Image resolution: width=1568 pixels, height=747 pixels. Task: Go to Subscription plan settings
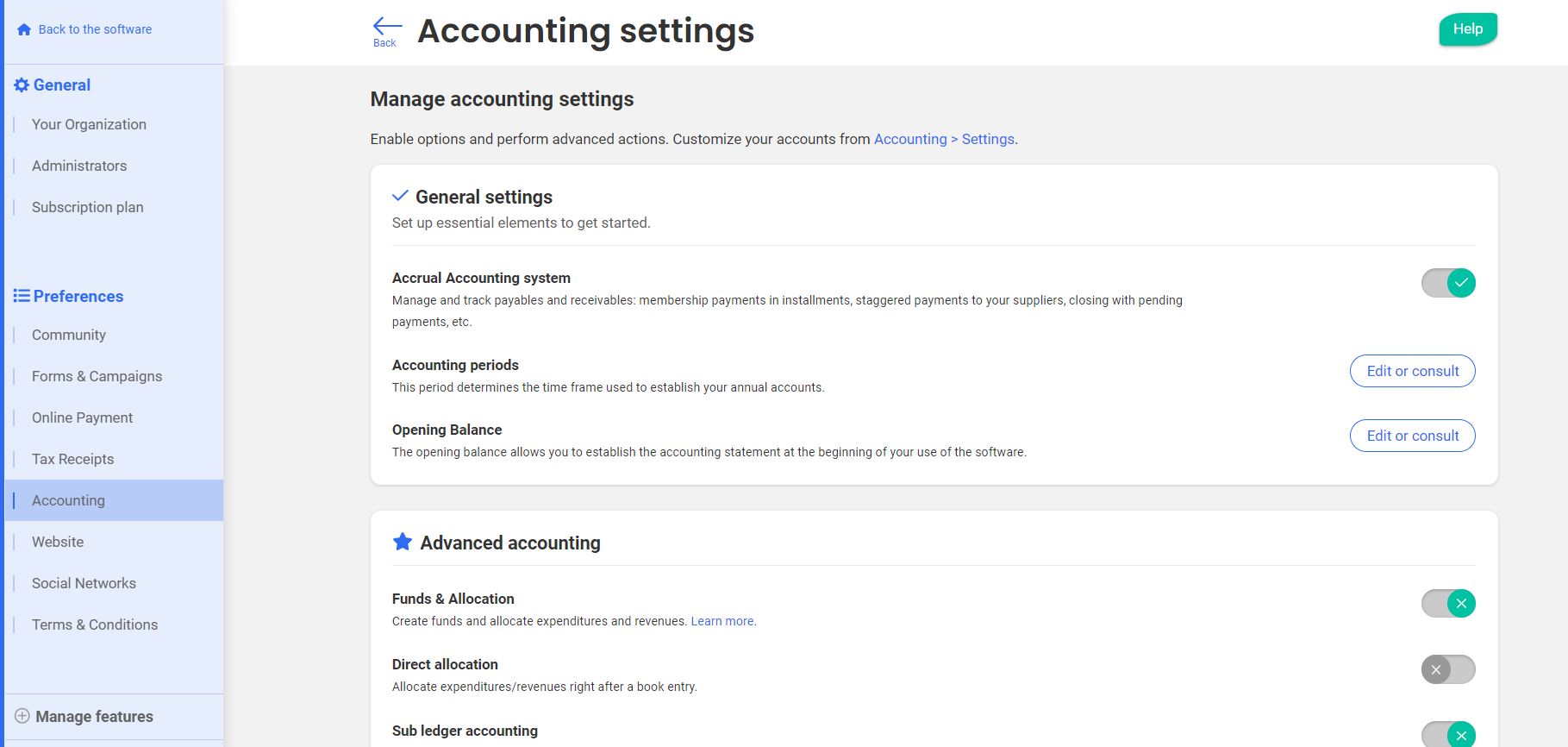pyautogui.click(x=88, y=207)
